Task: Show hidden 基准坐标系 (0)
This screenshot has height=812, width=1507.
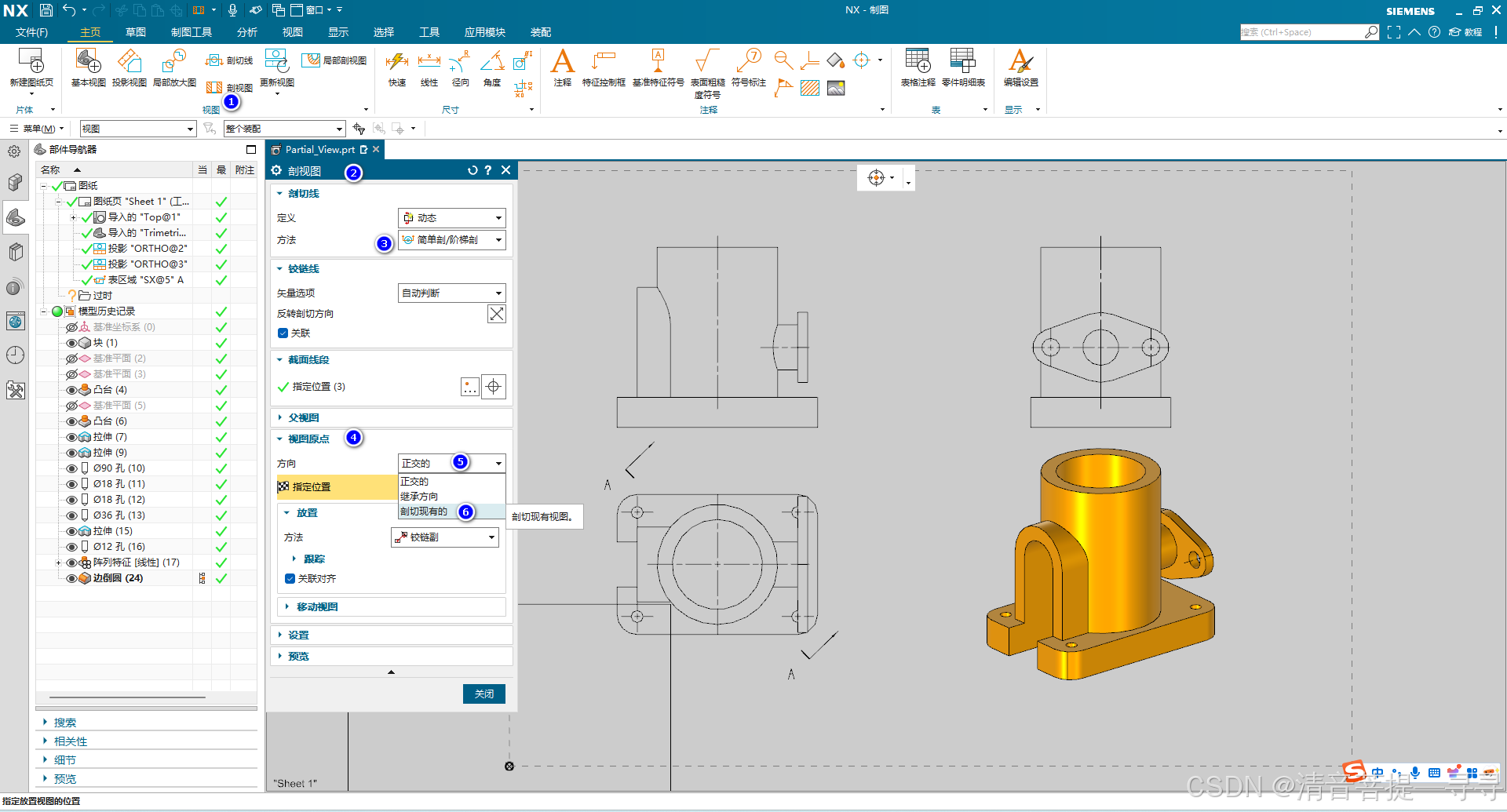Action: (71, 327)
